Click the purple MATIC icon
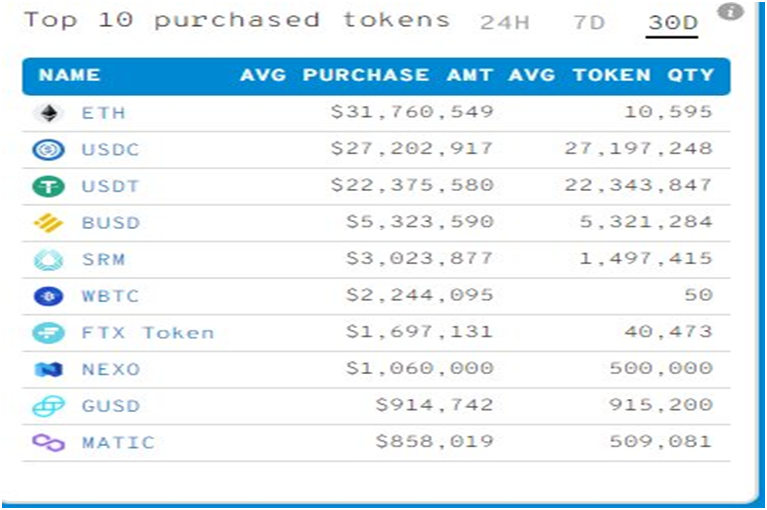The width and height of the screenshot is (767, 510). pos(48,443)
